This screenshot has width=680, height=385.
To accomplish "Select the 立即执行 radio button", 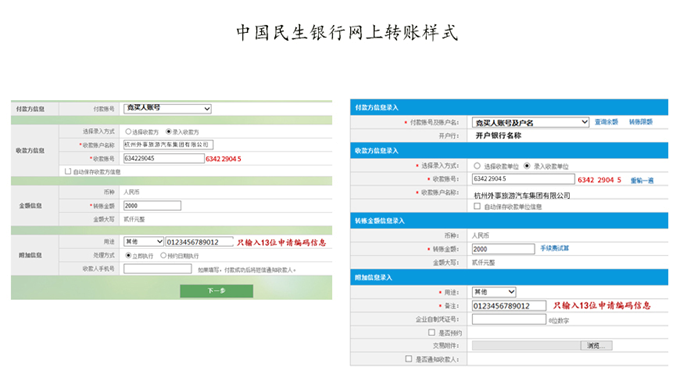I will click(128, 255).
